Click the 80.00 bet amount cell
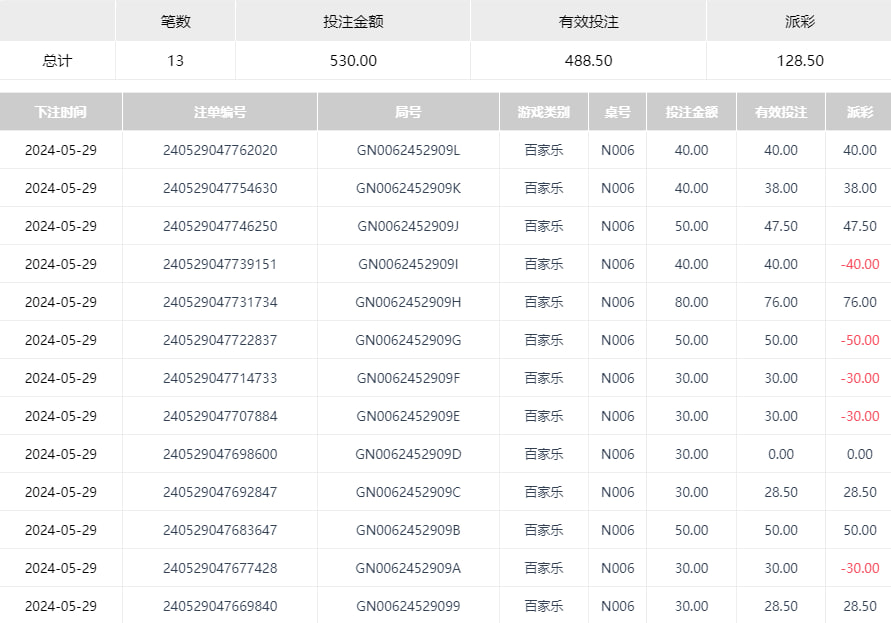Viewport: 891px width, 623px height. 691,302
